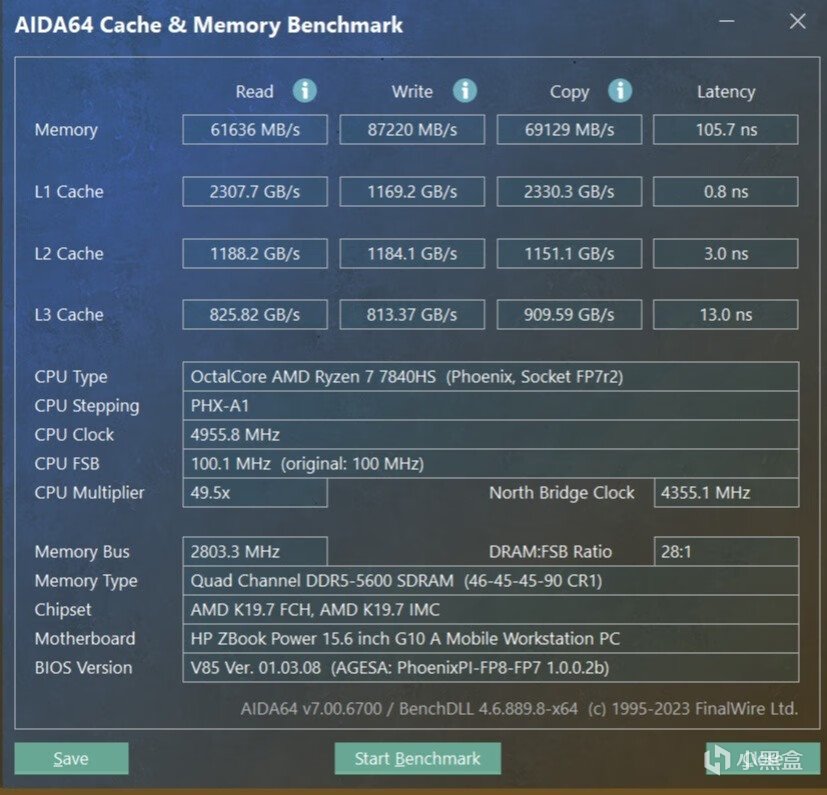Click the Write column header

pyautogui.click(x=412, y=92)
